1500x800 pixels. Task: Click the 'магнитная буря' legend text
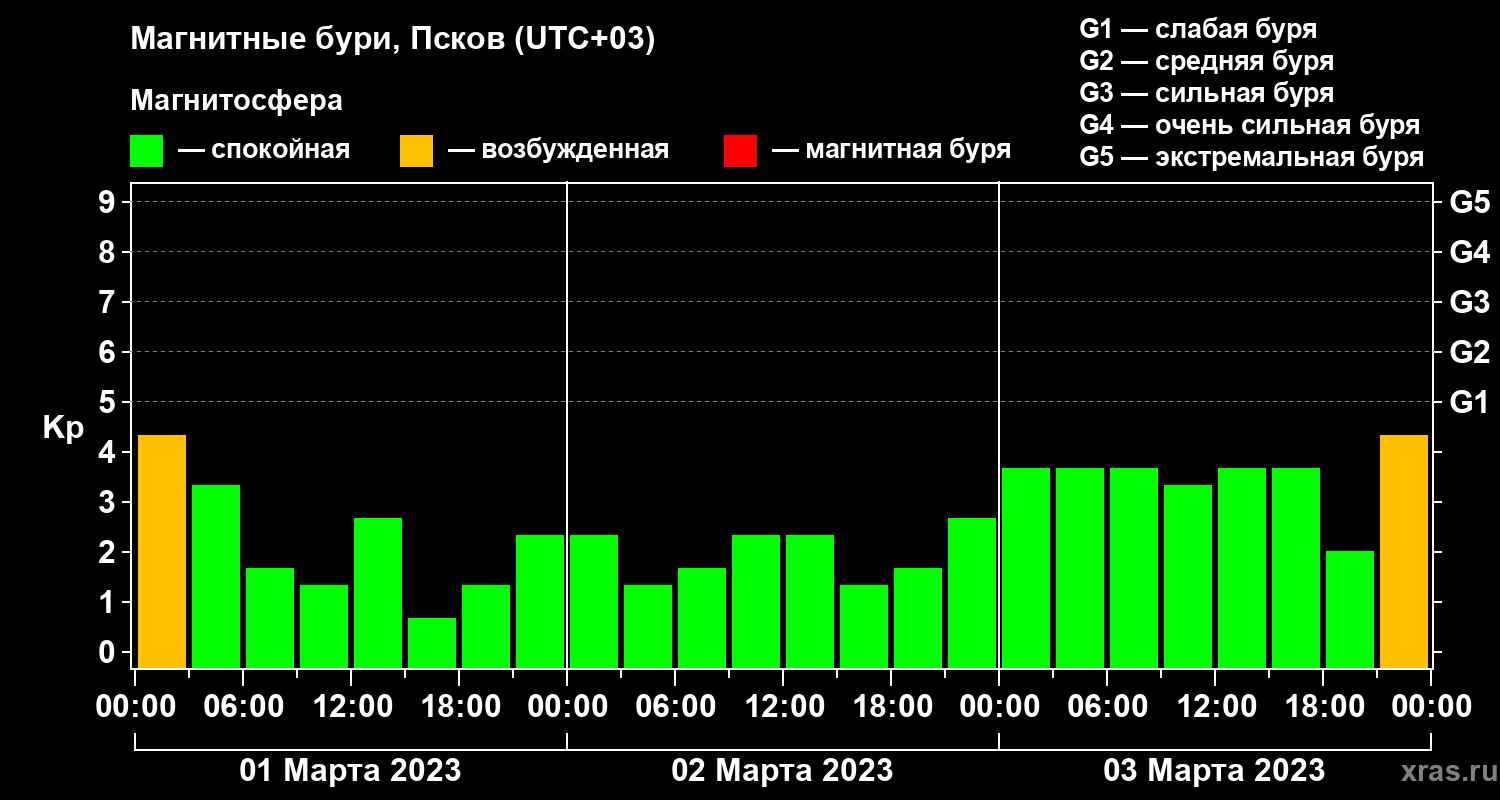tap(908, 151)
